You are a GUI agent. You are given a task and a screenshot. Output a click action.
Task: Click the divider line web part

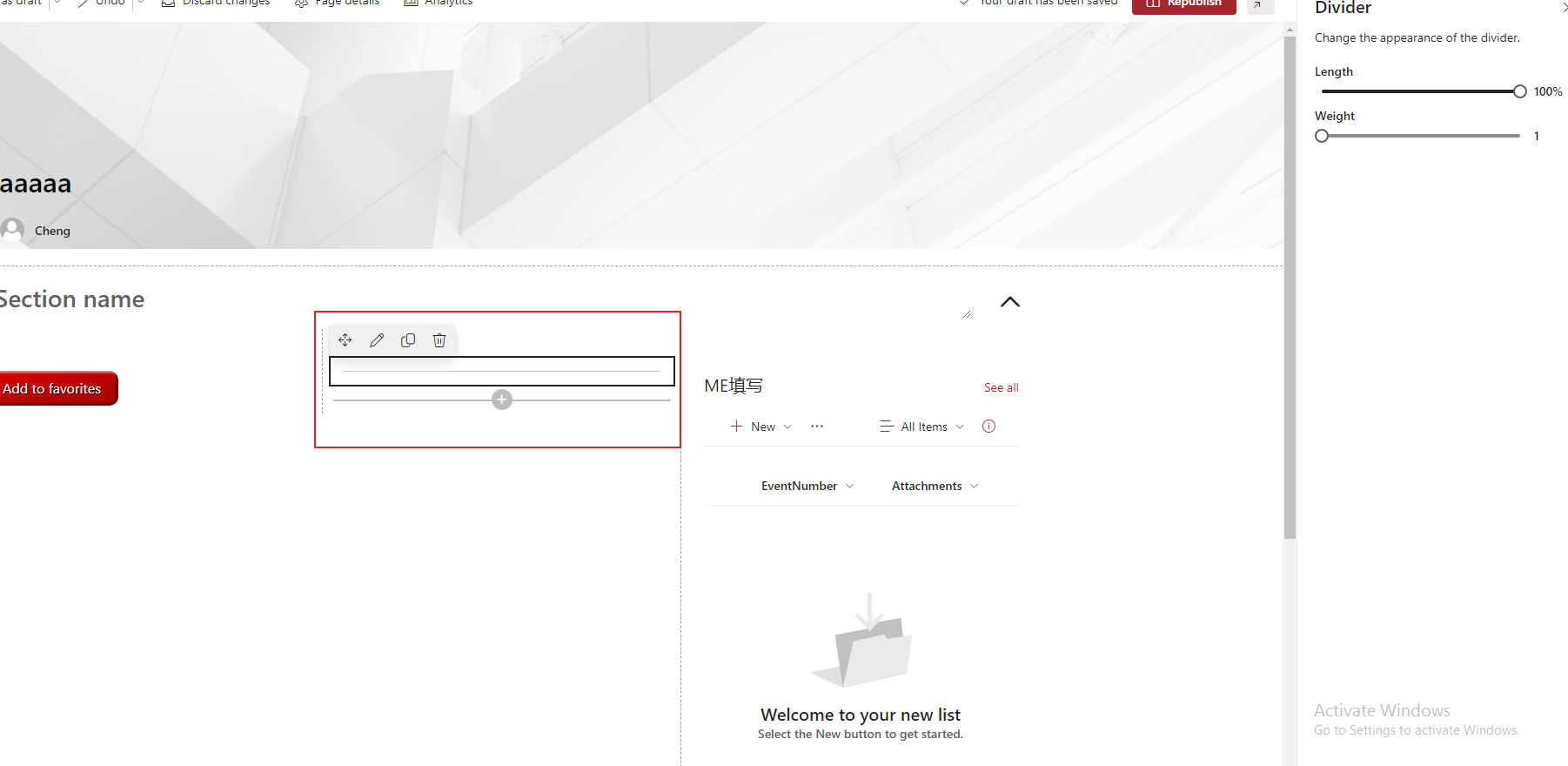[x=502, y=371]
